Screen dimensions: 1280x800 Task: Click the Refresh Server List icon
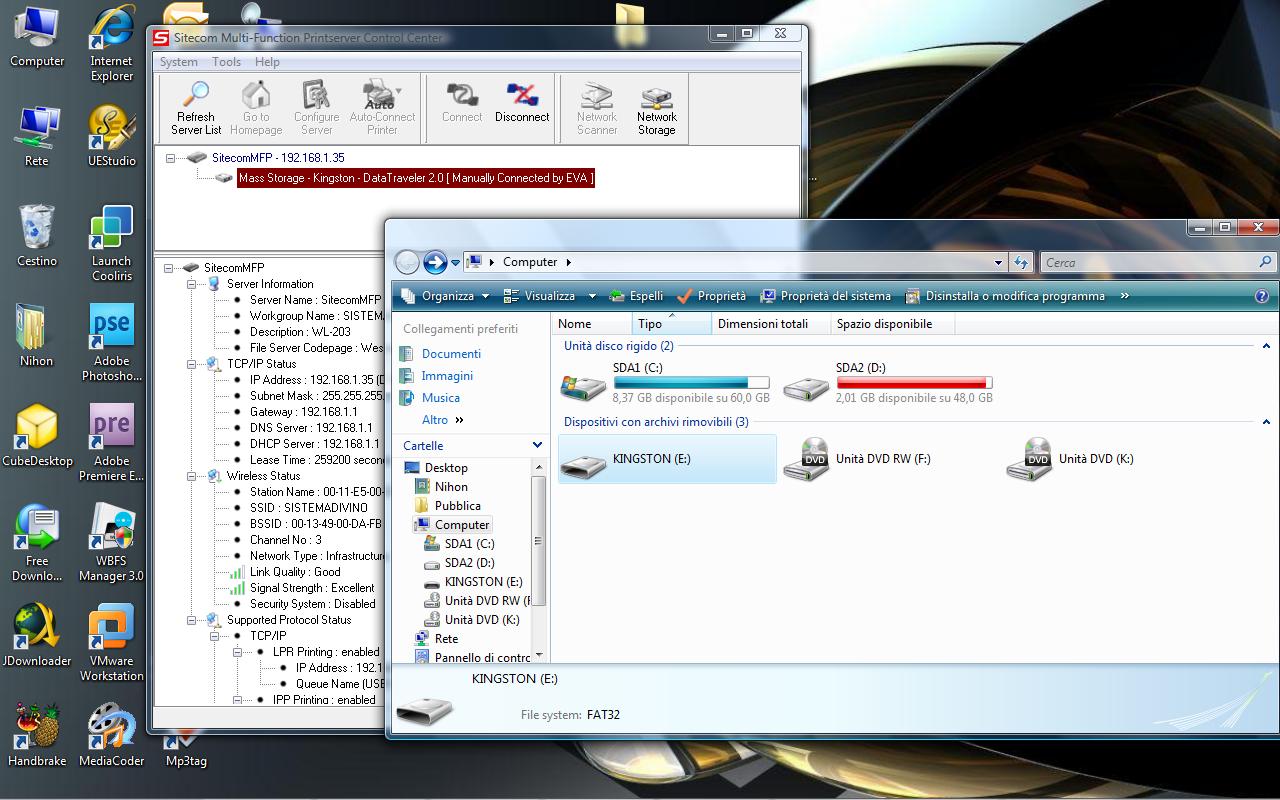(x=196, y=107)
